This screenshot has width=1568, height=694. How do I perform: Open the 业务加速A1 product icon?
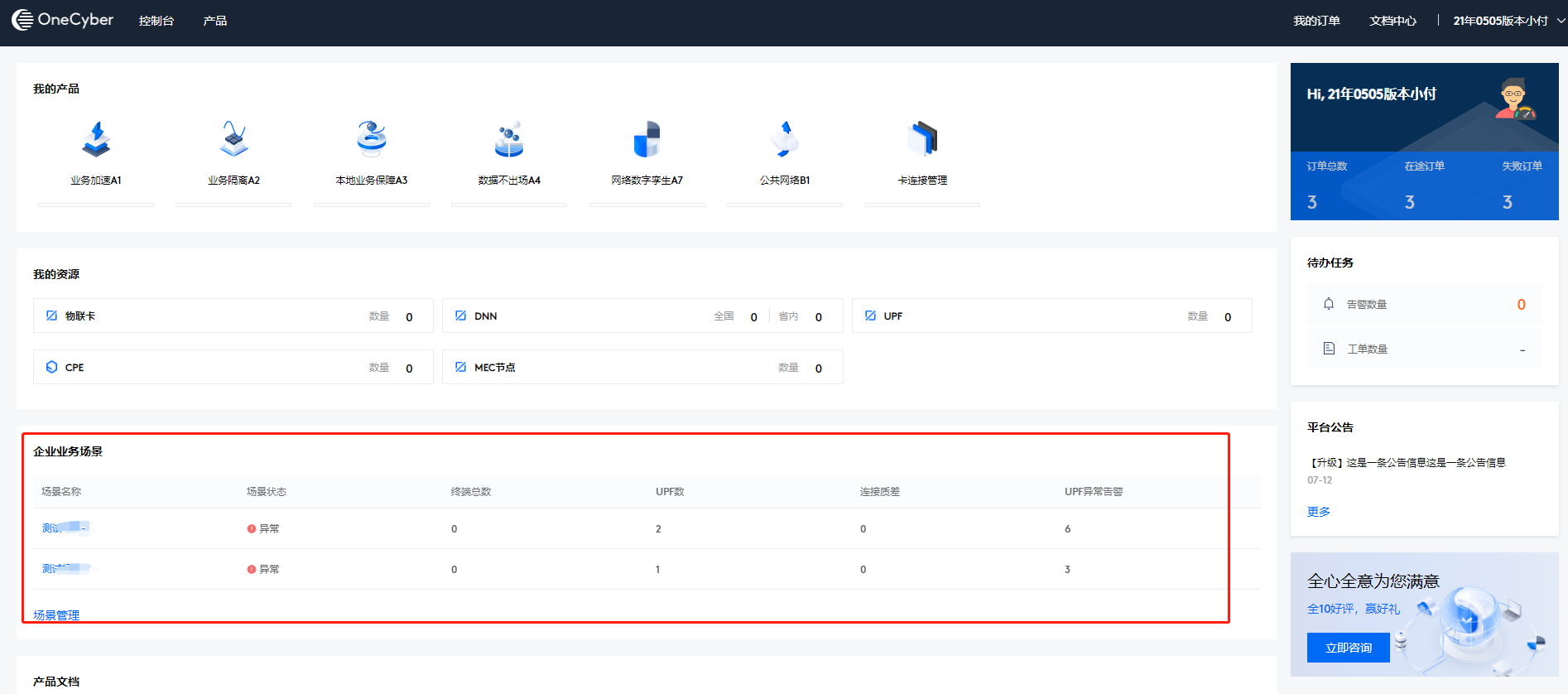[x=96, y=139]
